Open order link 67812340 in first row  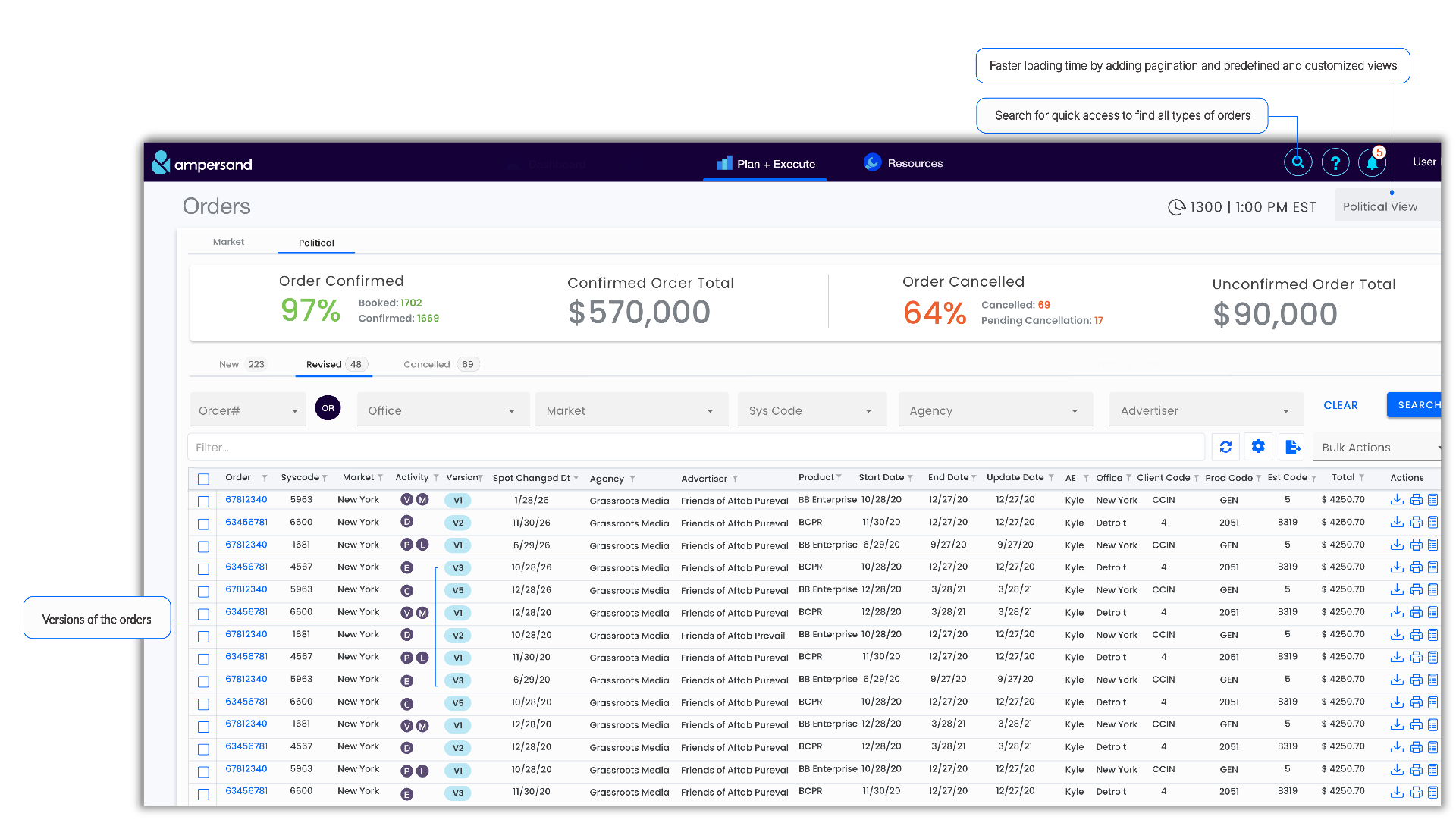tap(246, 500)
